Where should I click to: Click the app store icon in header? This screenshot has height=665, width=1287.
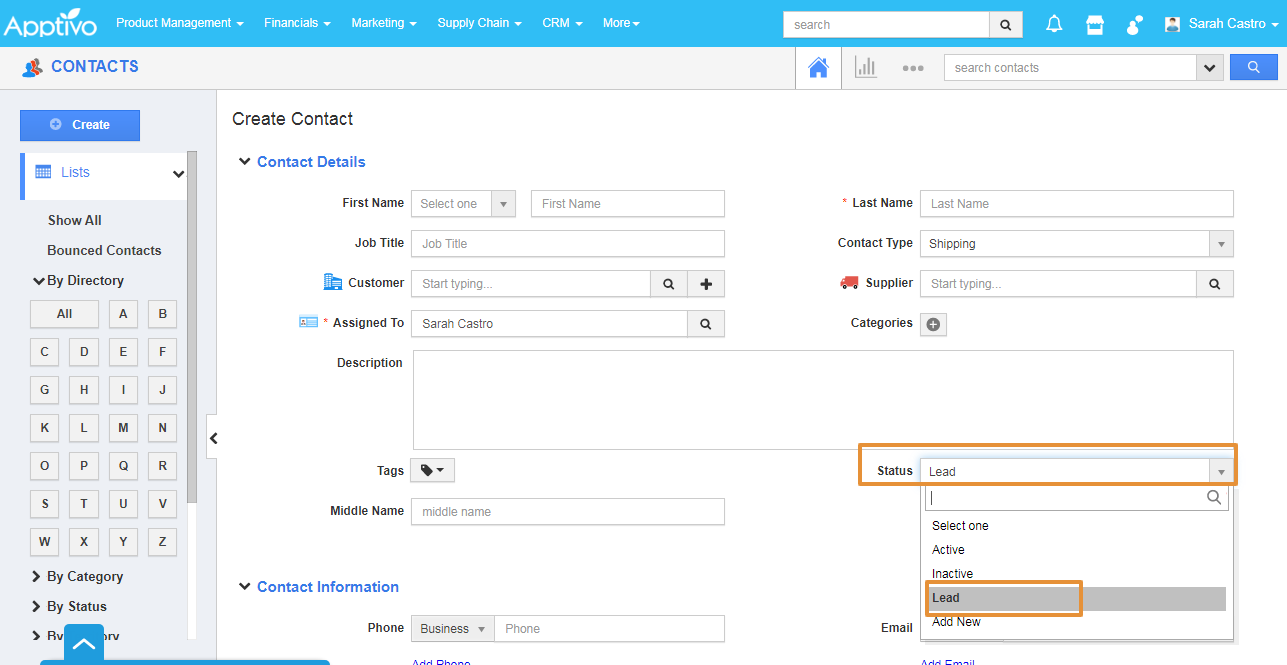coord(1095,24)
